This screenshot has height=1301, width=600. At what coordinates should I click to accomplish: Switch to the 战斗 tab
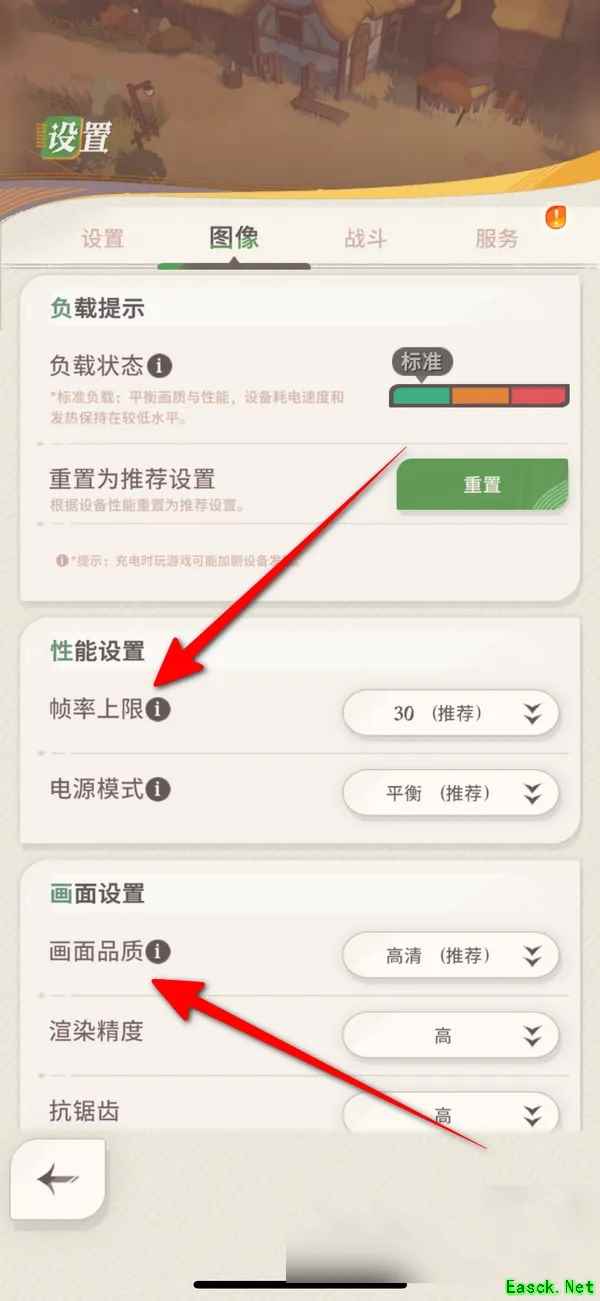pyautogui.click(x=365, y=238)
